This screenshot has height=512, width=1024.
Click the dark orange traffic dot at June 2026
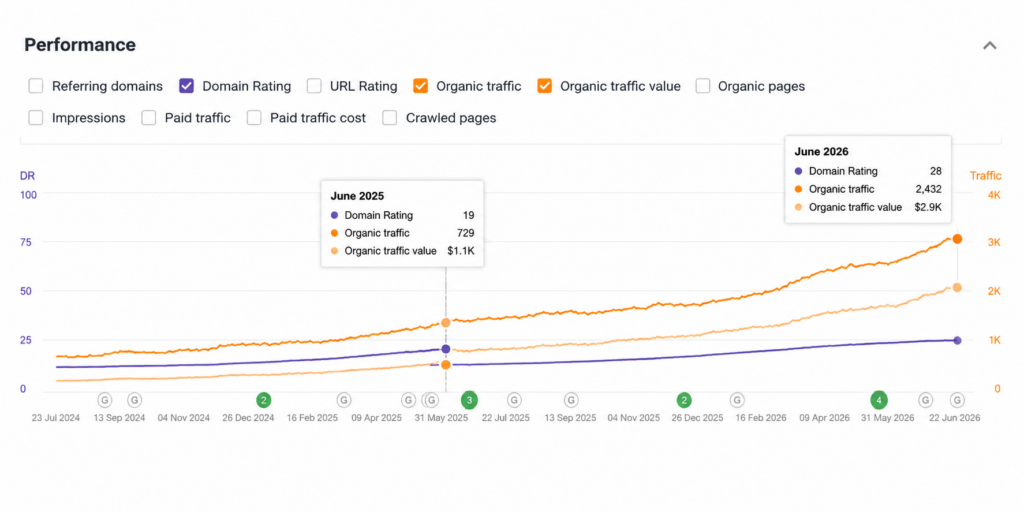pyautogui.click(x=957, y=239)
